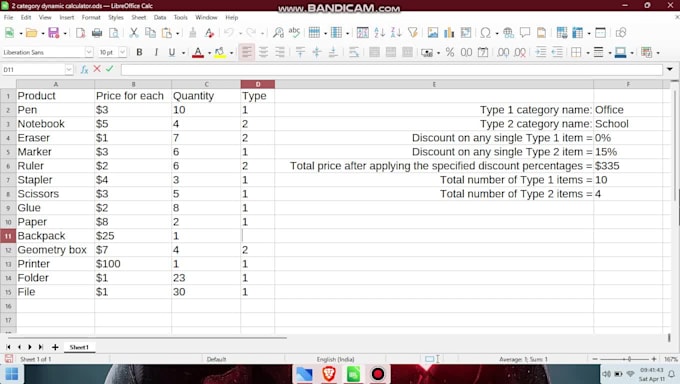Accept entry with green checkmark

click(x=110, y=69)
